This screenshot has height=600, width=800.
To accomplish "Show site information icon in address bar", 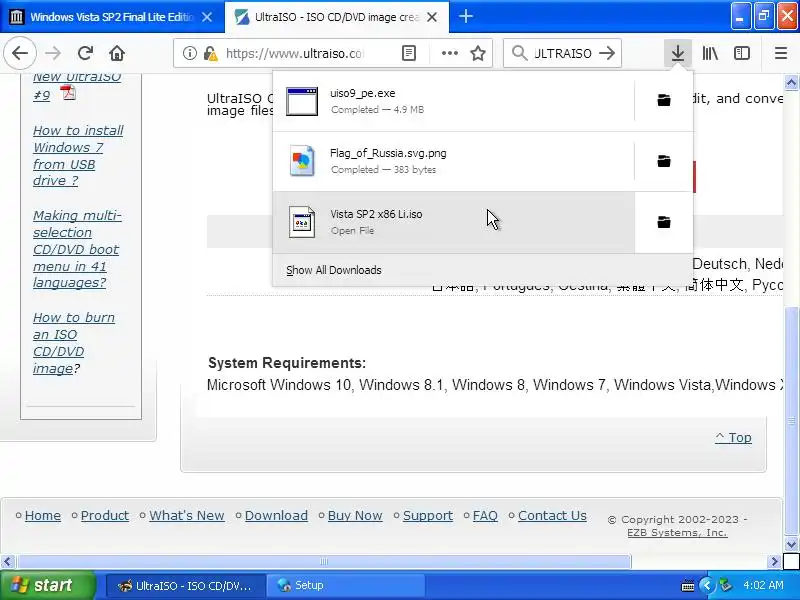I will (189, 53).
